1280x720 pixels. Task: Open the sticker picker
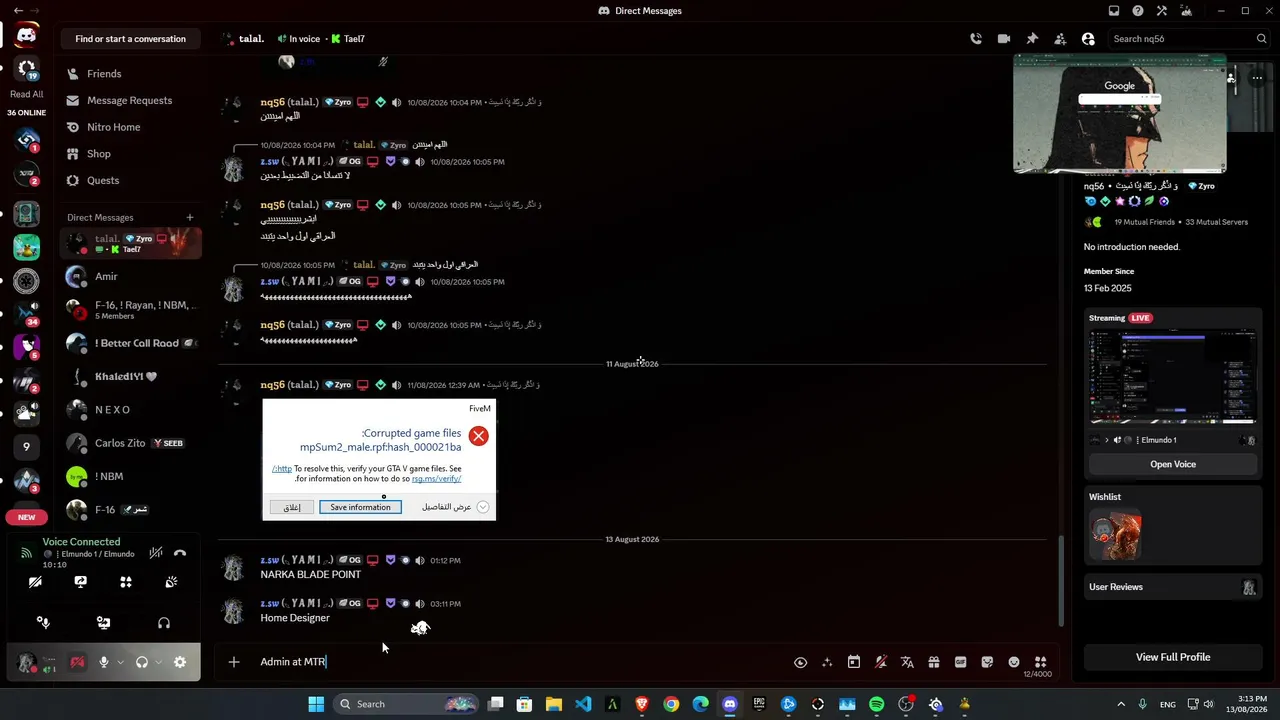987,662
